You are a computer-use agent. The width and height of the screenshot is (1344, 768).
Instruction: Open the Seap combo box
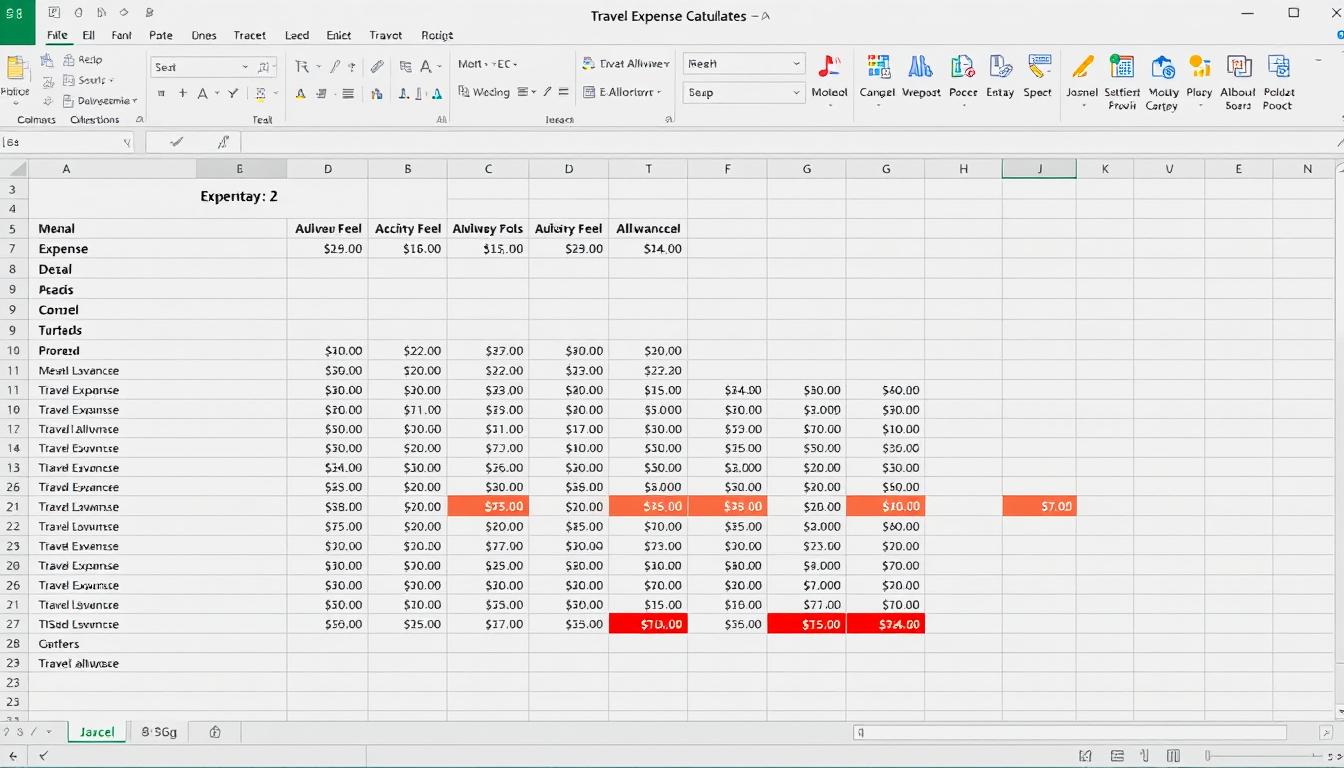(744, 92)
